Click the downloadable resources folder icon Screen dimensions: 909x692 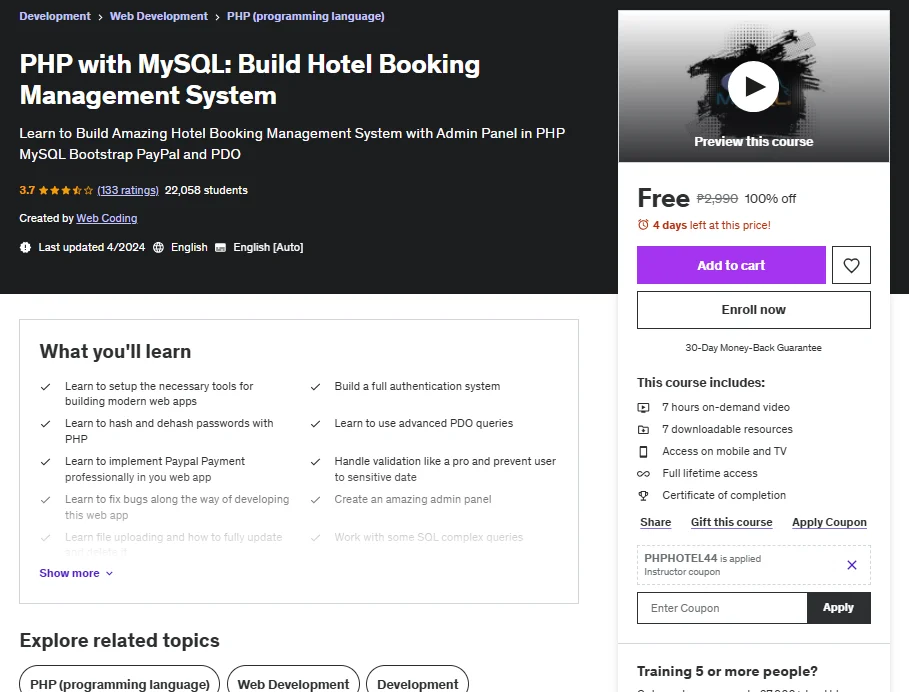click(x=643, y=429)
